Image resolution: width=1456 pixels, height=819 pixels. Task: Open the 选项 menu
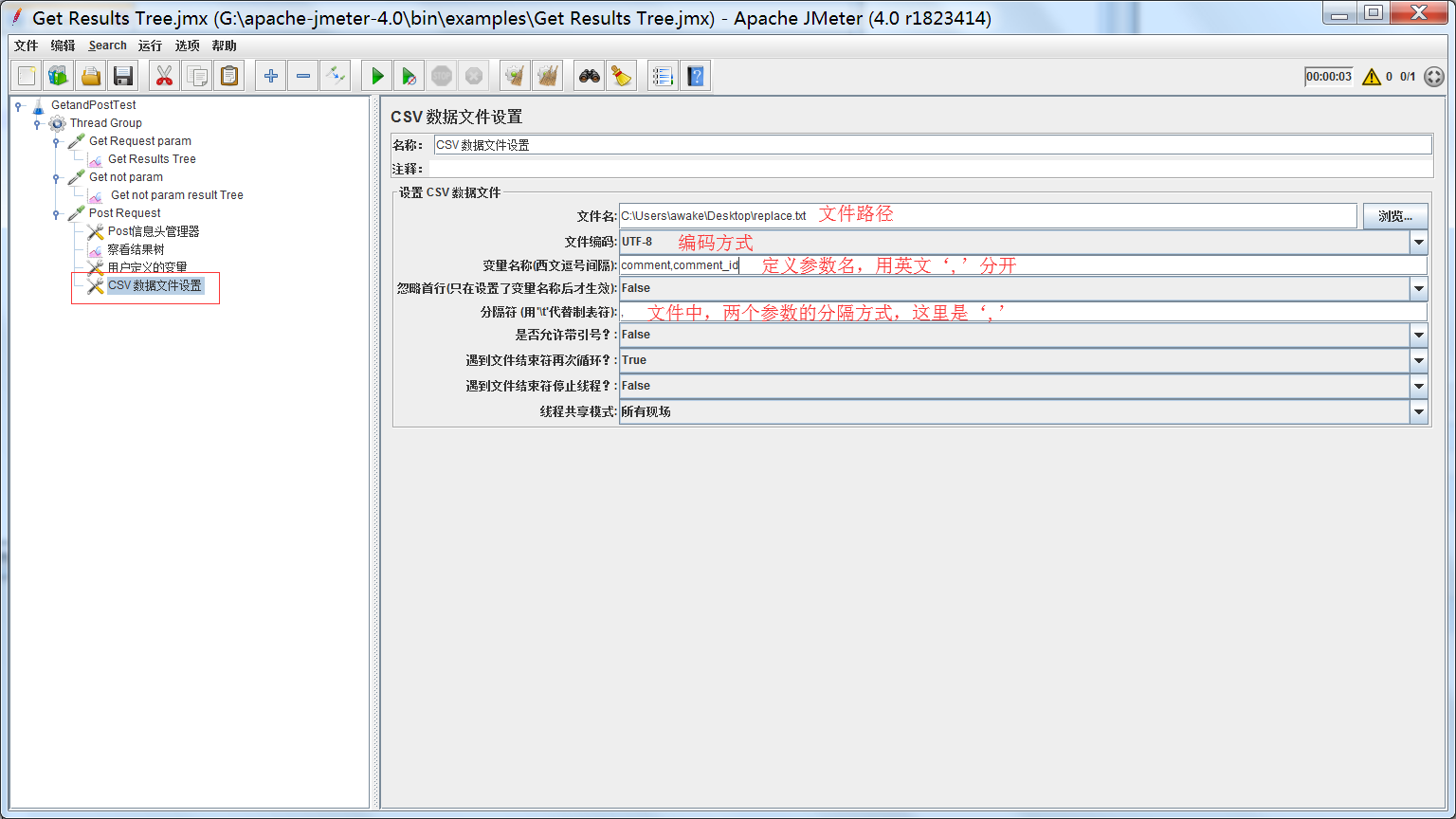188,45
